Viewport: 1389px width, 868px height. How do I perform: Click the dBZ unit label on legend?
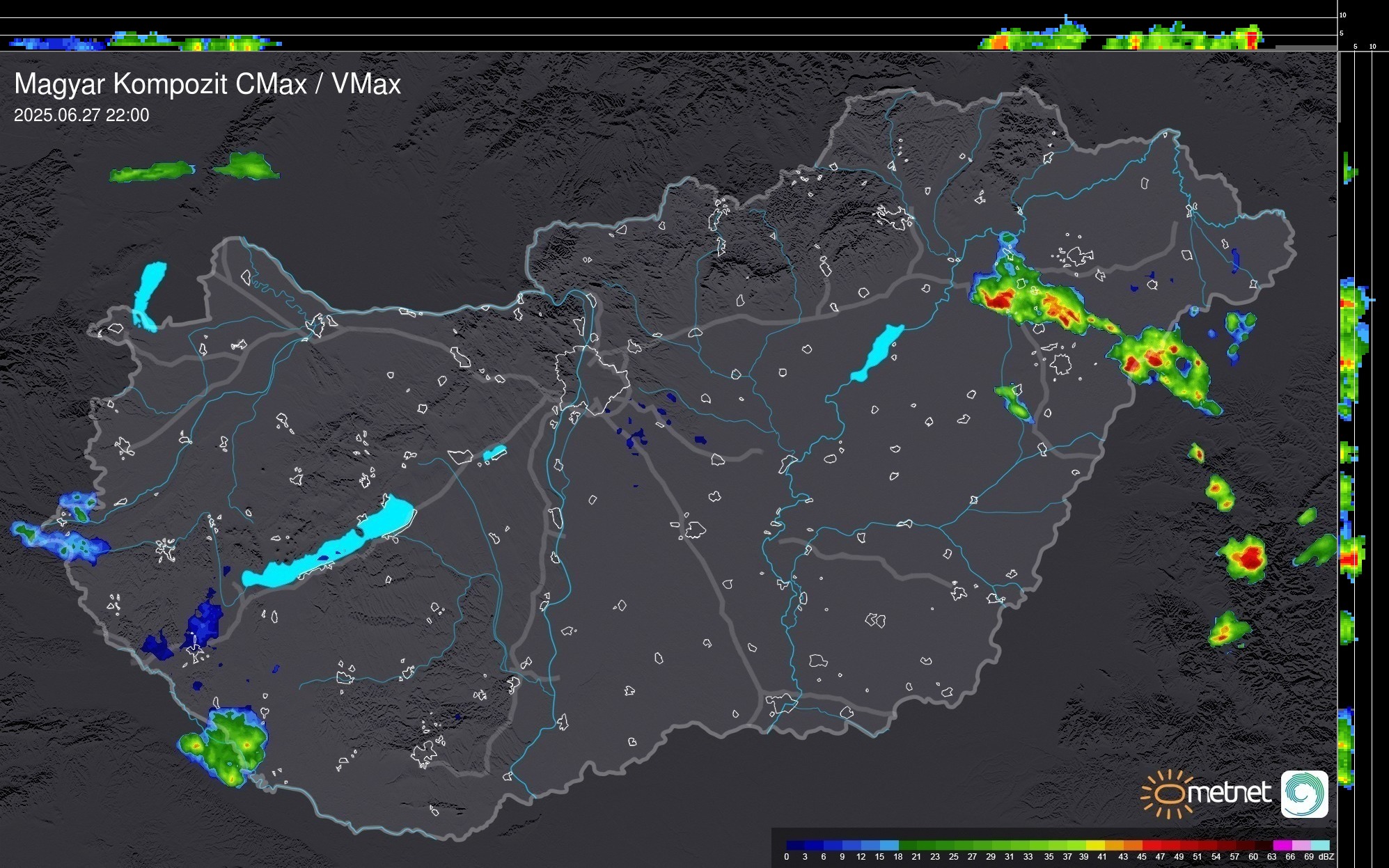coord(1326,857)
